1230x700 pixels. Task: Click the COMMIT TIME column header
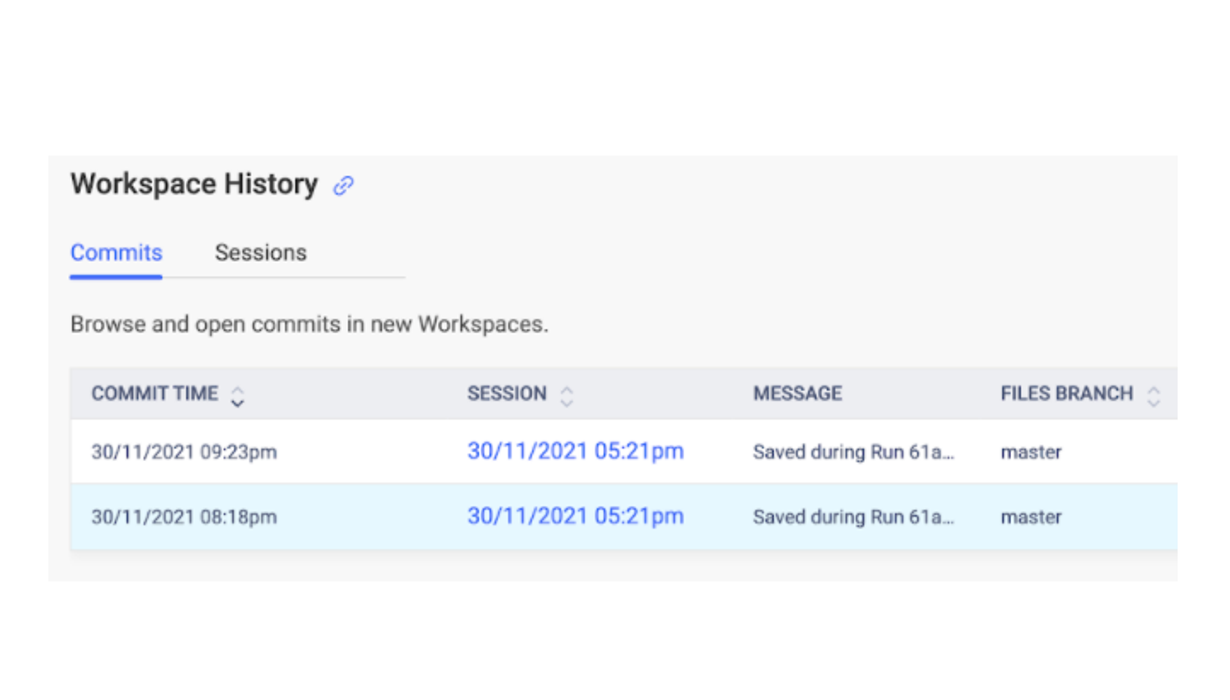pyautogui.click(x=155, y=393)
